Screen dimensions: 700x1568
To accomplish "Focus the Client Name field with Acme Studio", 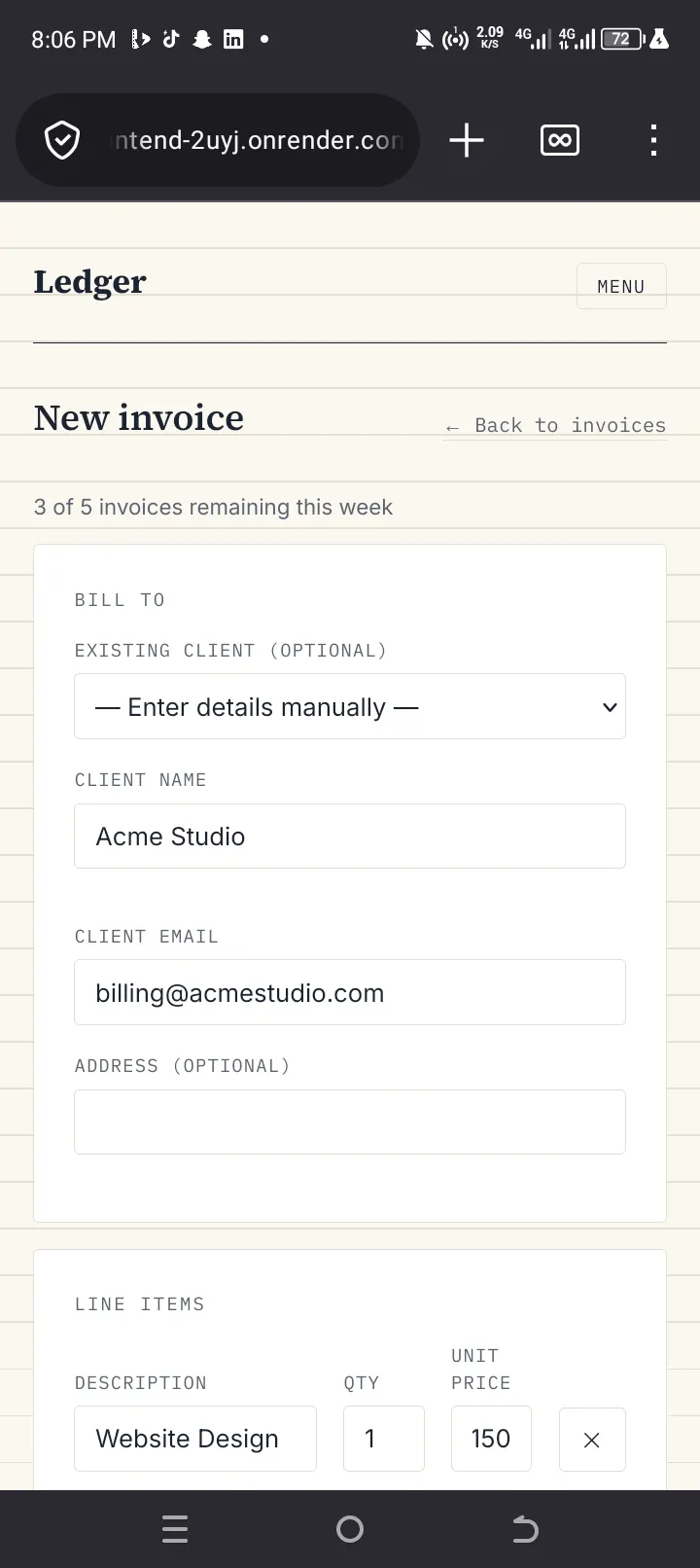I will (x=350, y=836).
